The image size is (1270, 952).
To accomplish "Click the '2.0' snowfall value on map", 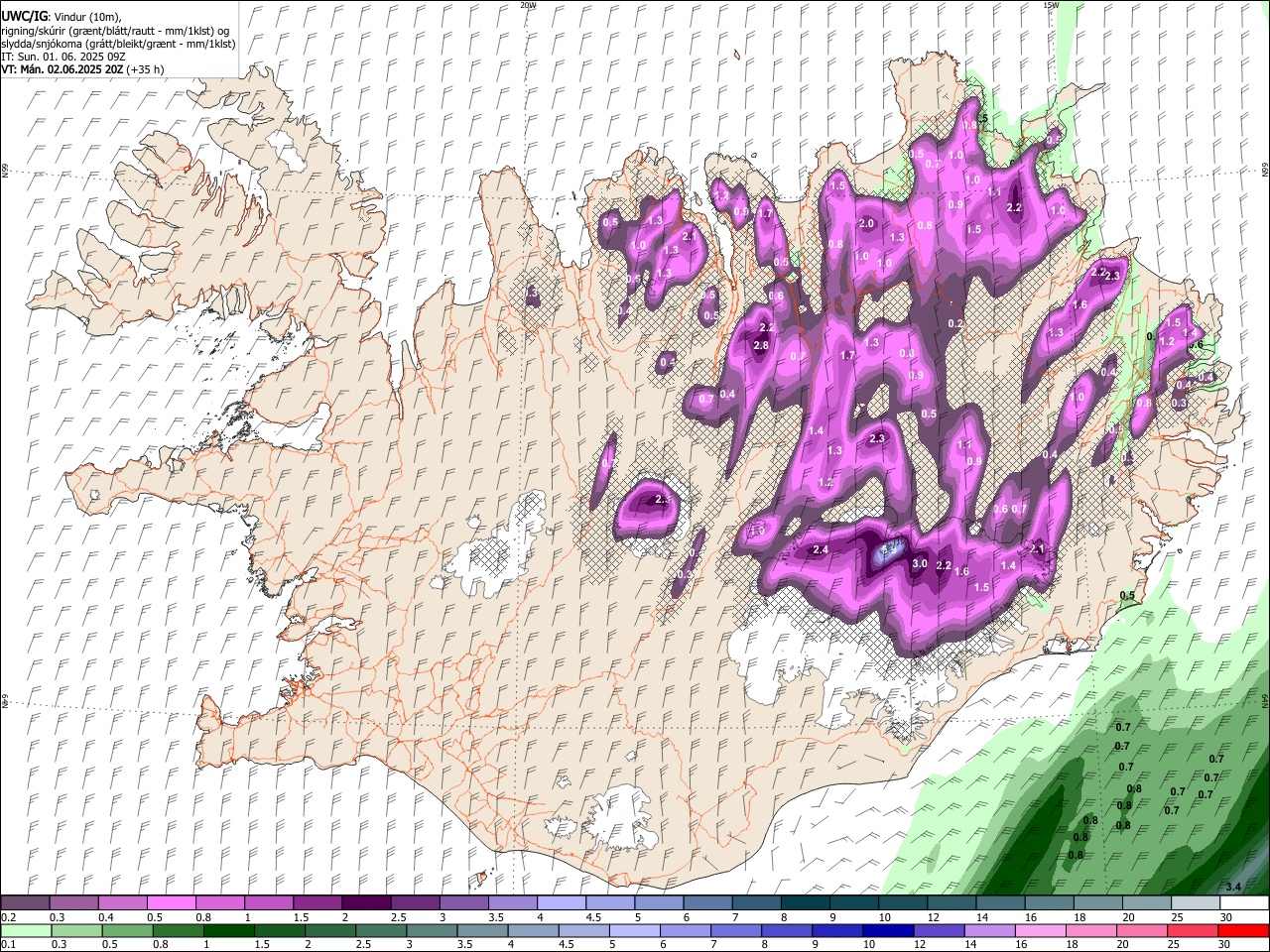I will (x=866, y=223).
